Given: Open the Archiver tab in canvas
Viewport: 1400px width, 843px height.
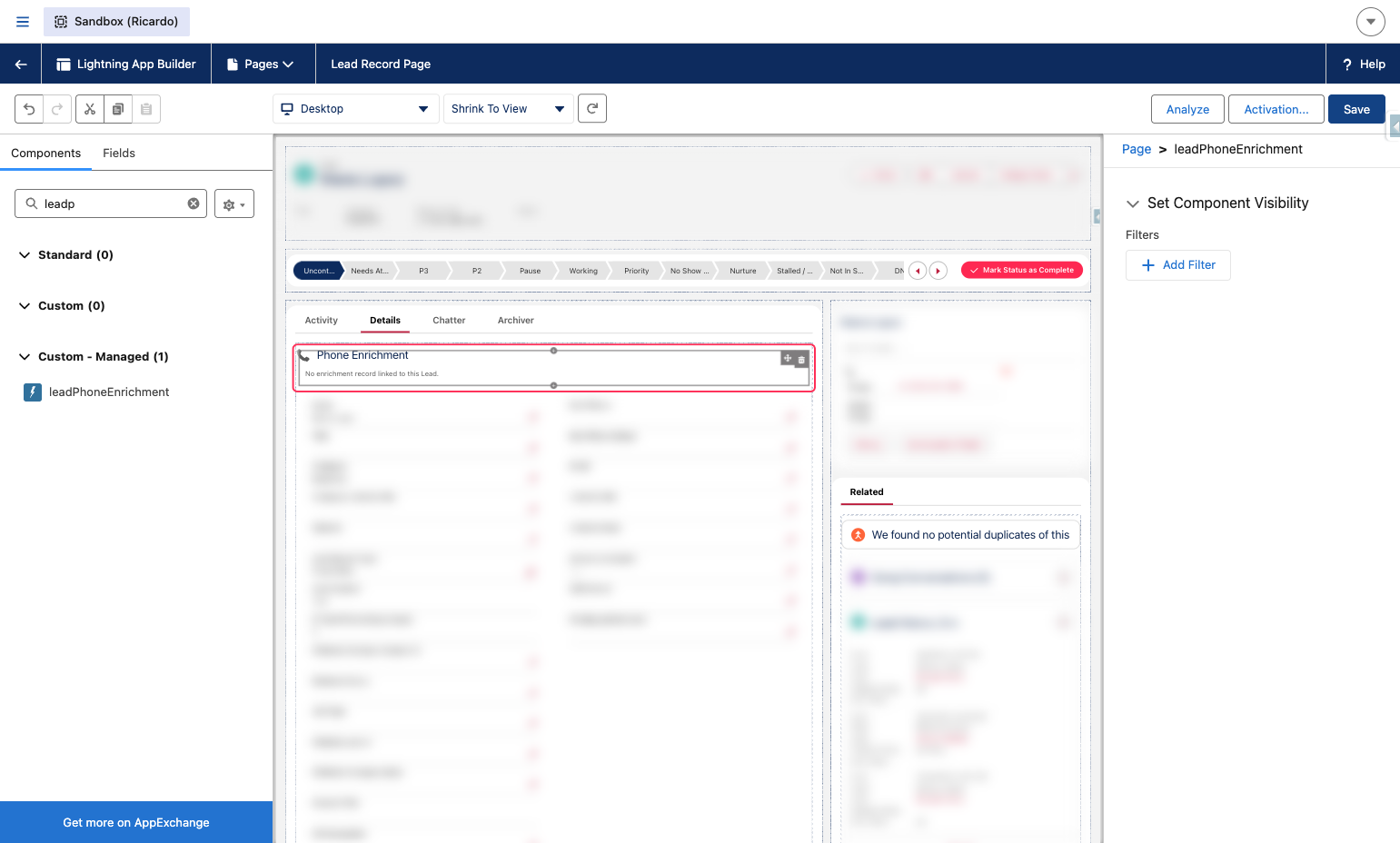Looking at the screenshot, I should tap(516, 321).
